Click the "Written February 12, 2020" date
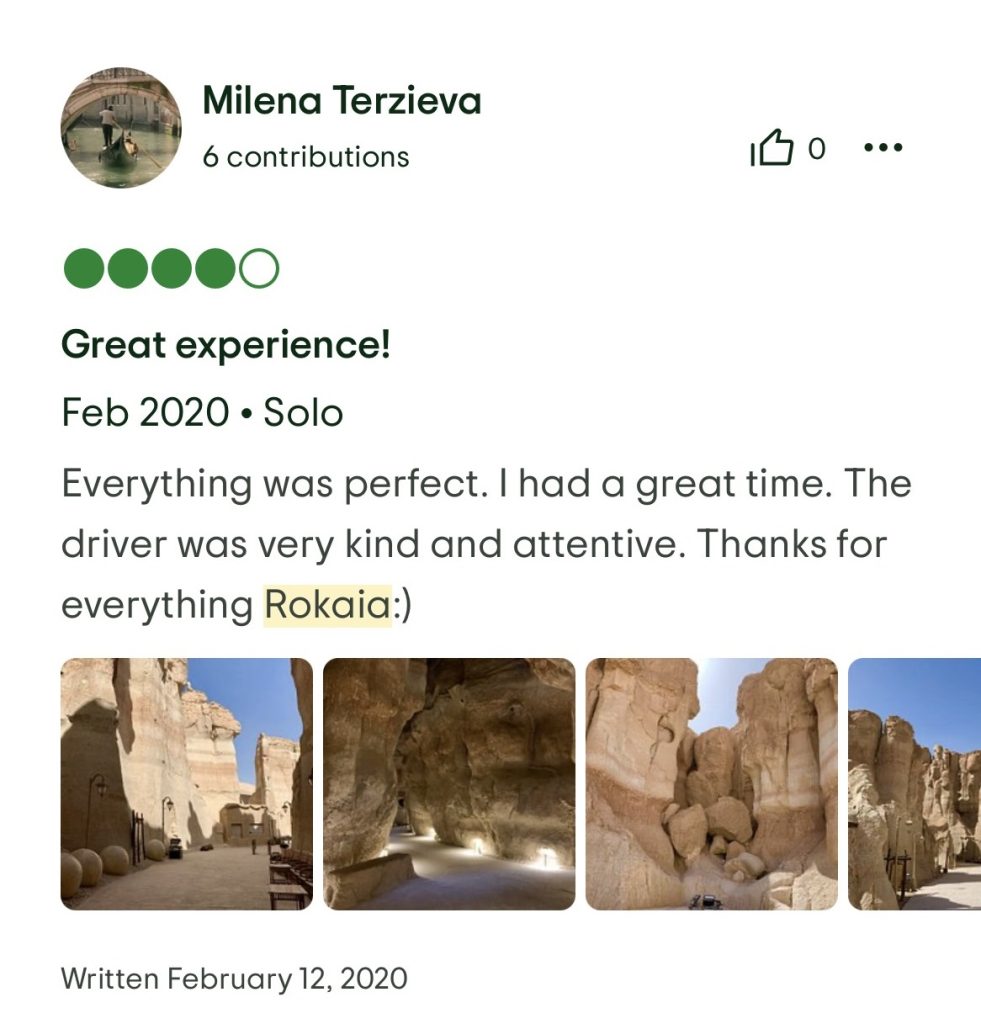981x1024 pixels. click(234, 977)
